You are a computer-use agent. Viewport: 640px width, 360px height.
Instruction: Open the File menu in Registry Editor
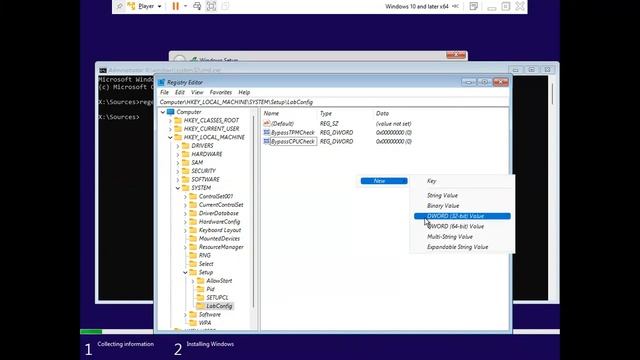point(164,92)
